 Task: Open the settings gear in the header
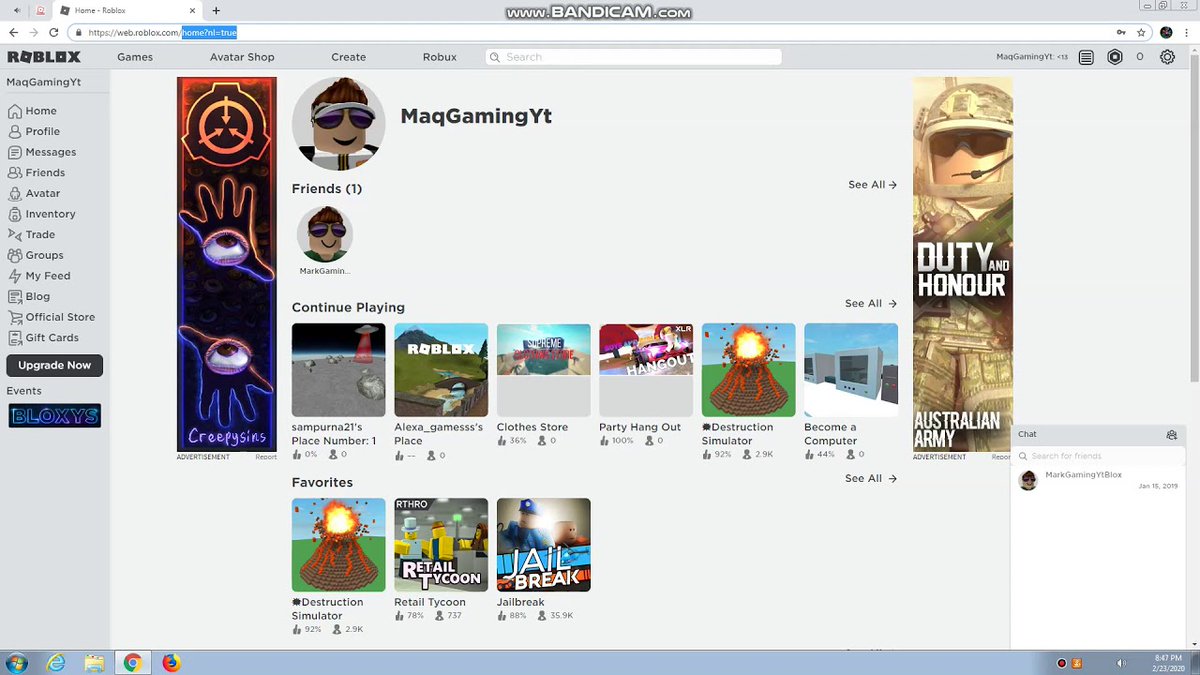(x=1167, y=57)
